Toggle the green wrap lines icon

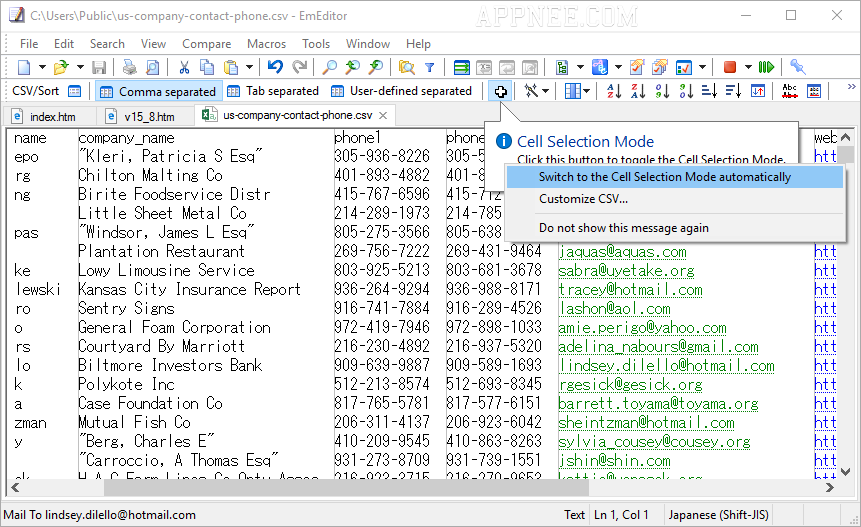(x=462, y=67)
